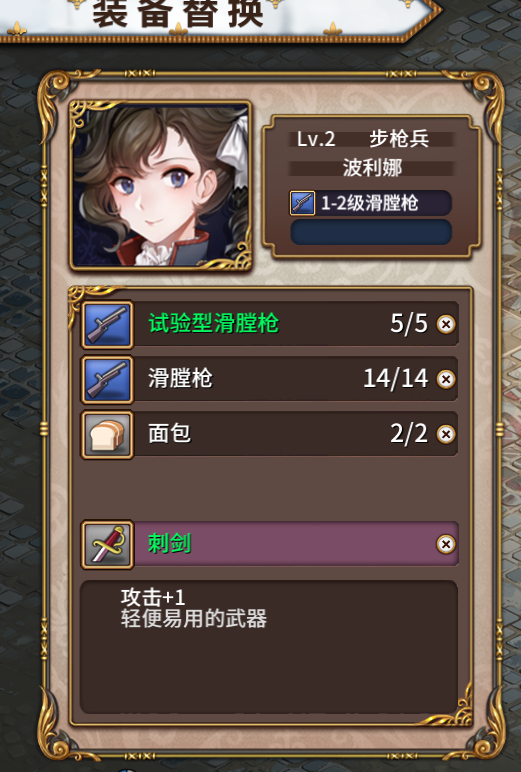Unequip 刺剑 via its X button
Screen dimensions: 521x772
(x=446, y=544)
